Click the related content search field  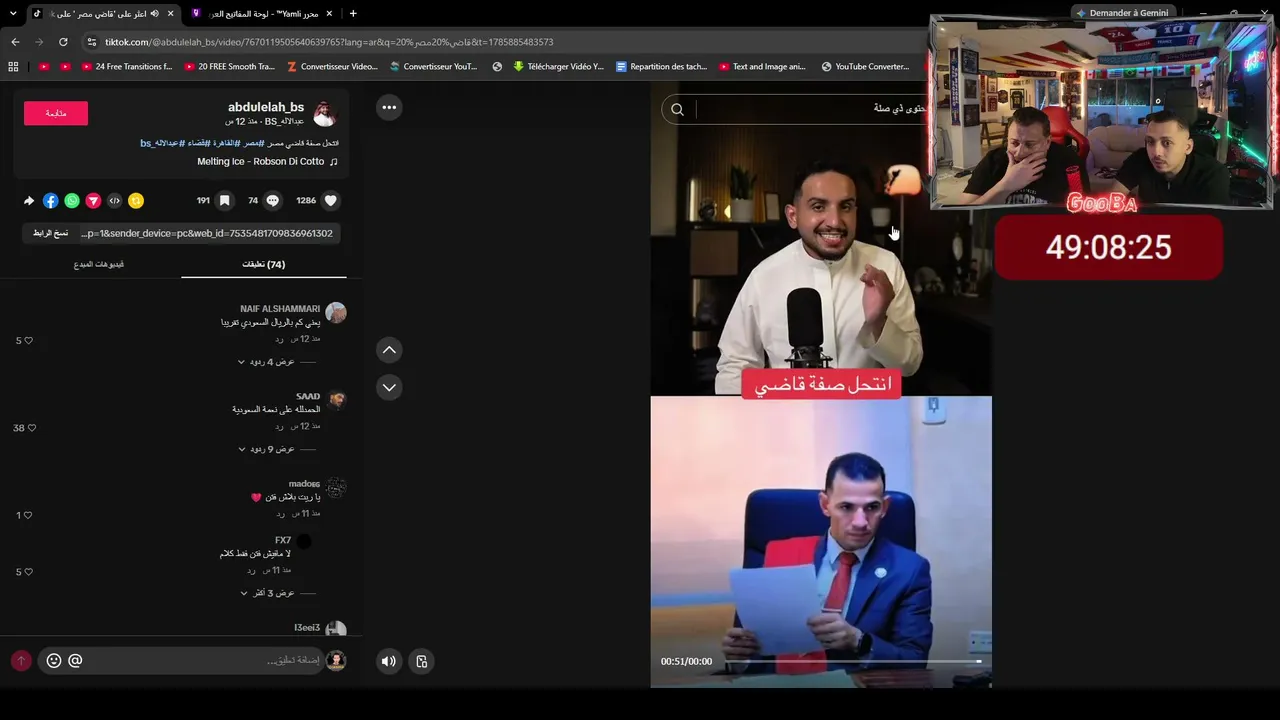point(812,109)
